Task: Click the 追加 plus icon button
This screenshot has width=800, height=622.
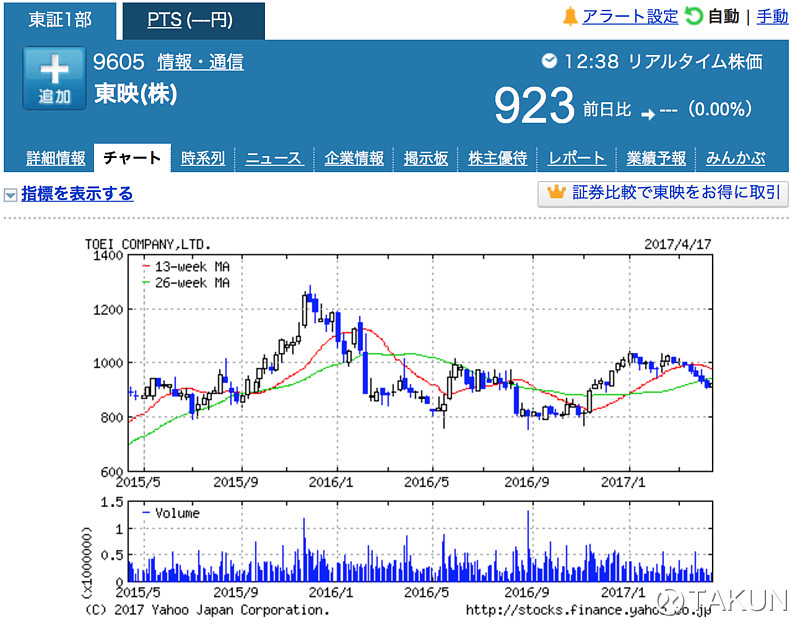Action: coord(54,78)
